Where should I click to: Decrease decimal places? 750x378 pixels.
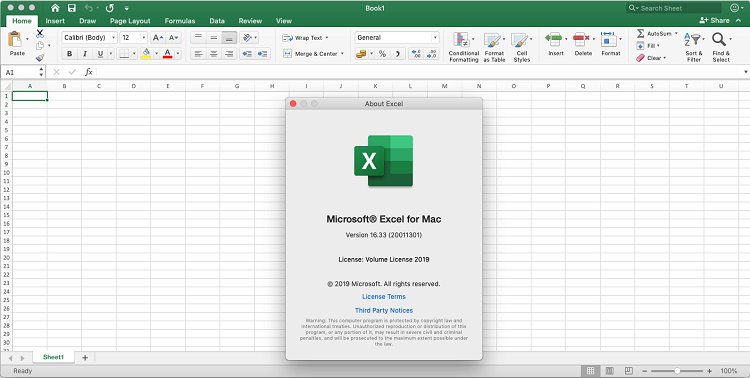point(431,54)
